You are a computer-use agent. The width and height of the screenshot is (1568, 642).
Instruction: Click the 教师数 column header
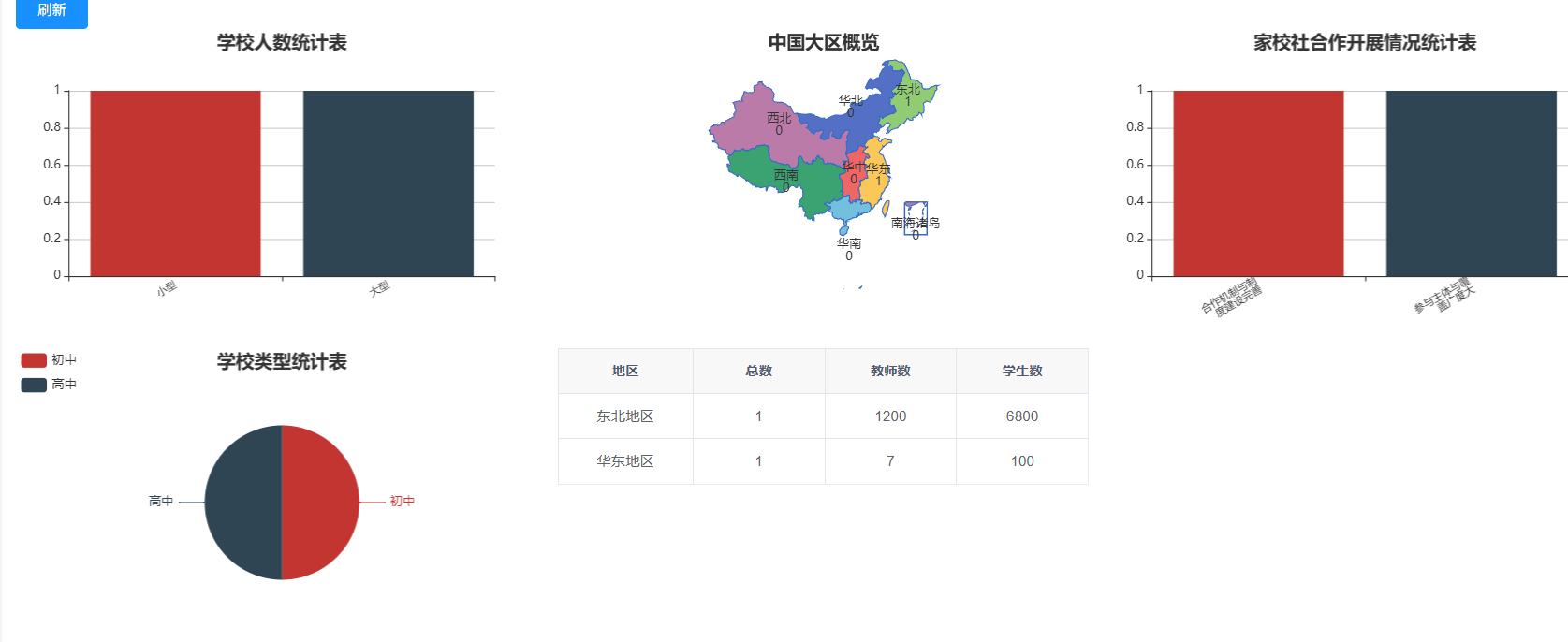(889, 372)
